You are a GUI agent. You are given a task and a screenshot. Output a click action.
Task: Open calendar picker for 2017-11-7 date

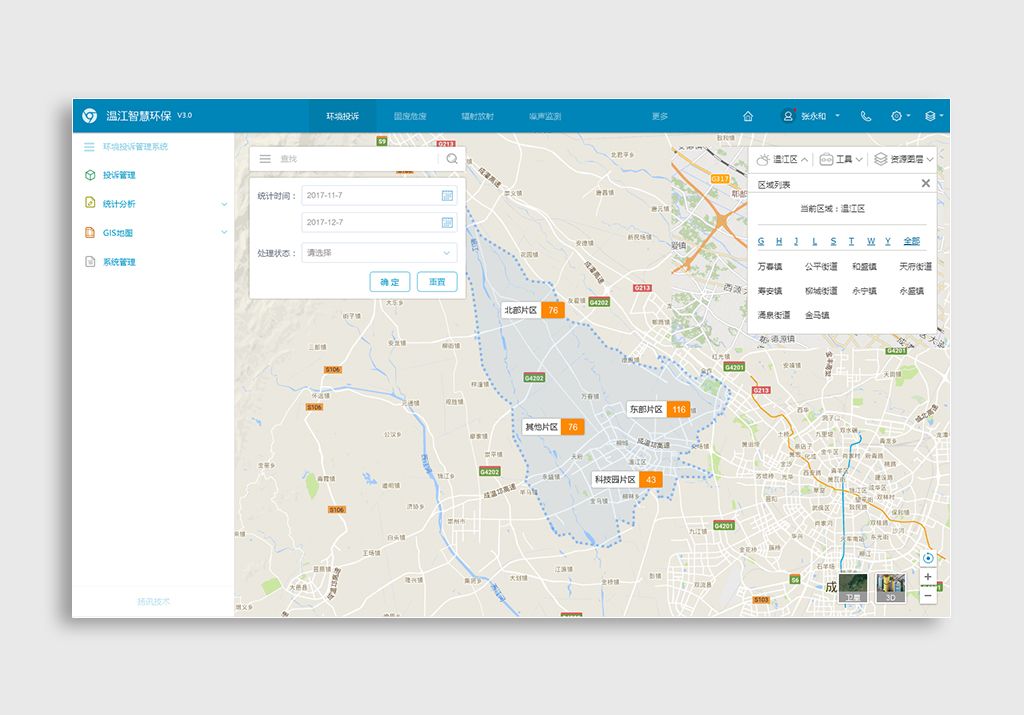click(x=447, y=196)
